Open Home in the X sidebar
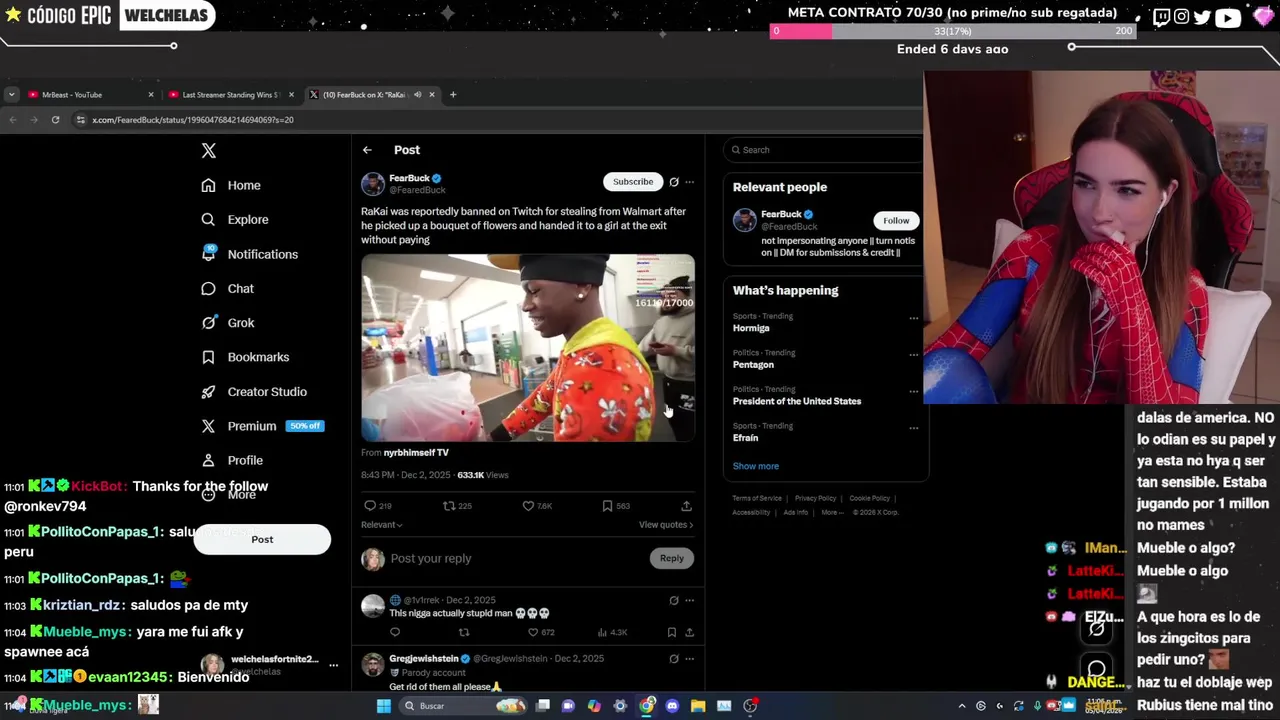This screenshot has height=720, width=1280. coord(231,185)
